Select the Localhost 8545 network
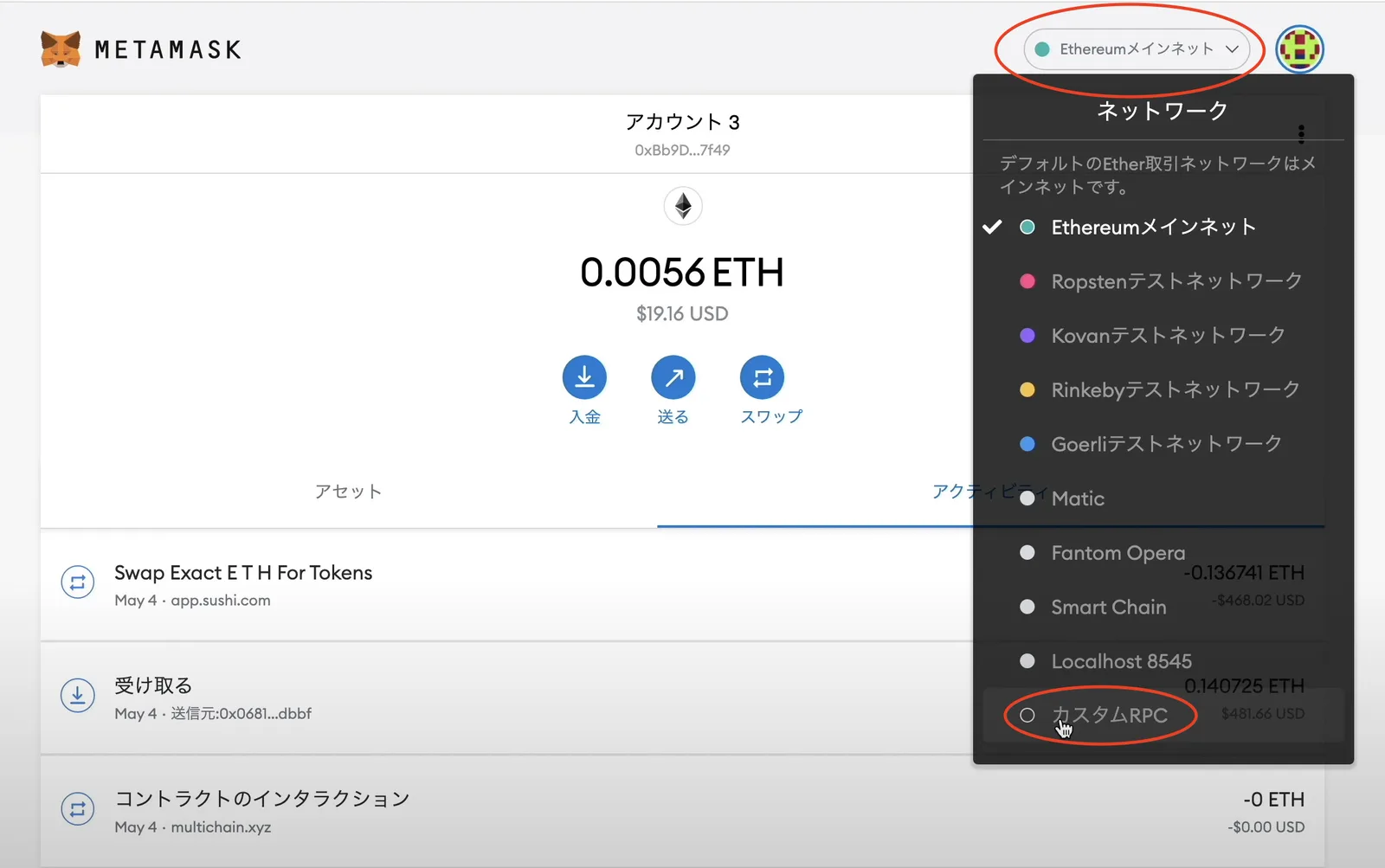The image size is (1385, 868). (x=1163, y=661)
